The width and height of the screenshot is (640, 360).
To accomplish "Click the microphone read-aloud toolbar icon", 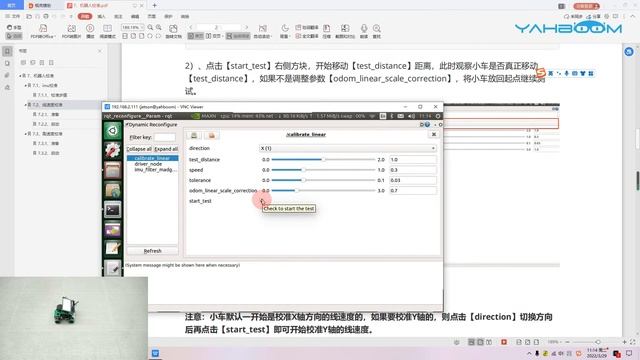I will [x=364, y=31].
